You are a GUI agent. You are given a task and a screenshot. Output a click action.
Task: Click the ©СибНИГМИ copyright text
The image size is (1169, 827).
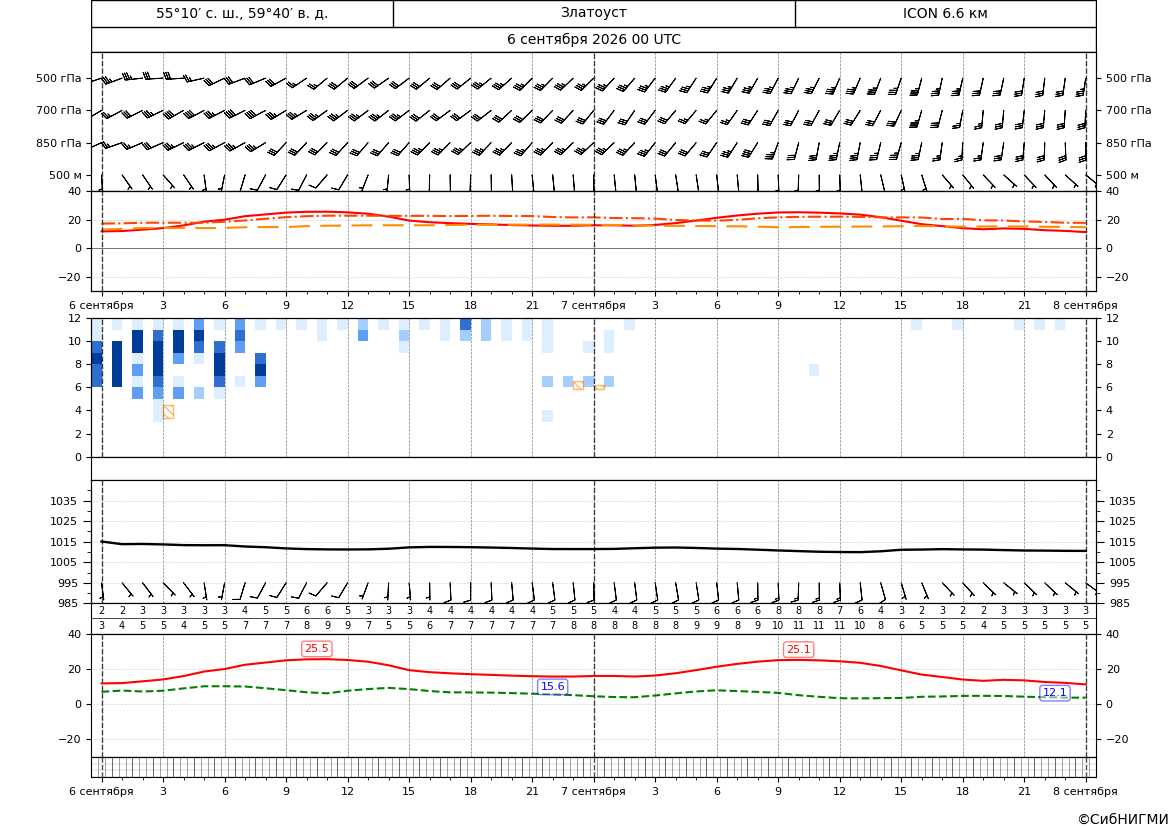pyautogui.click(x=1123, y=819)
